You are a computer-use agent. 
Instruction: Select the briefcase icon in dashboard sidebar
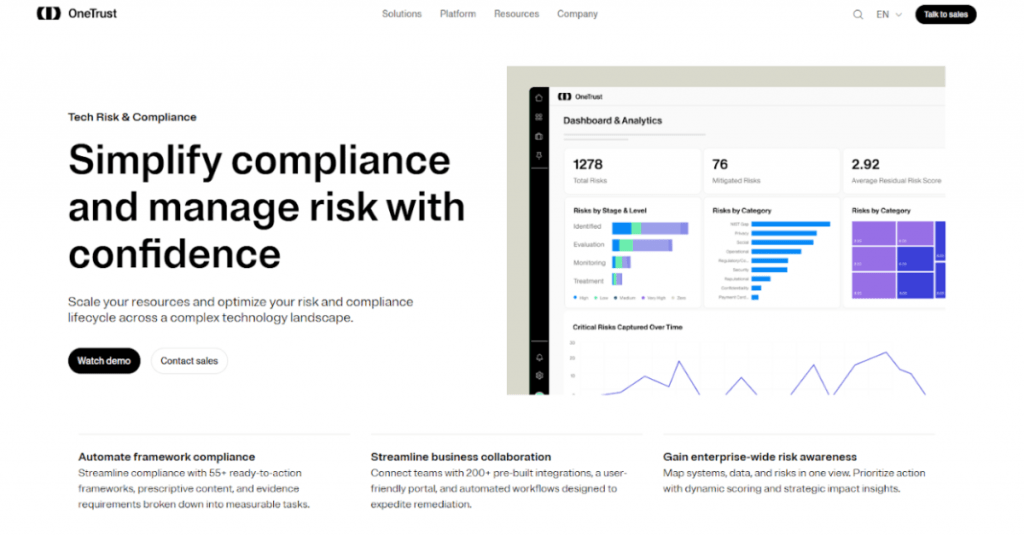click(x=539, y=136)
